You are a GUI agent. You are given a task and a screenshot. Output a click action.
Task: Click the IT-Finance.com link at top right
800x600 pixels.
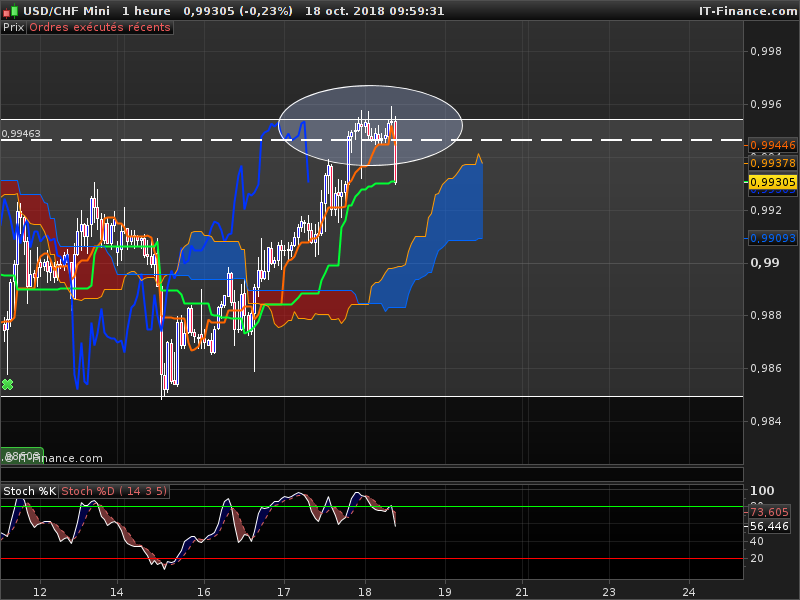point(747,10)
